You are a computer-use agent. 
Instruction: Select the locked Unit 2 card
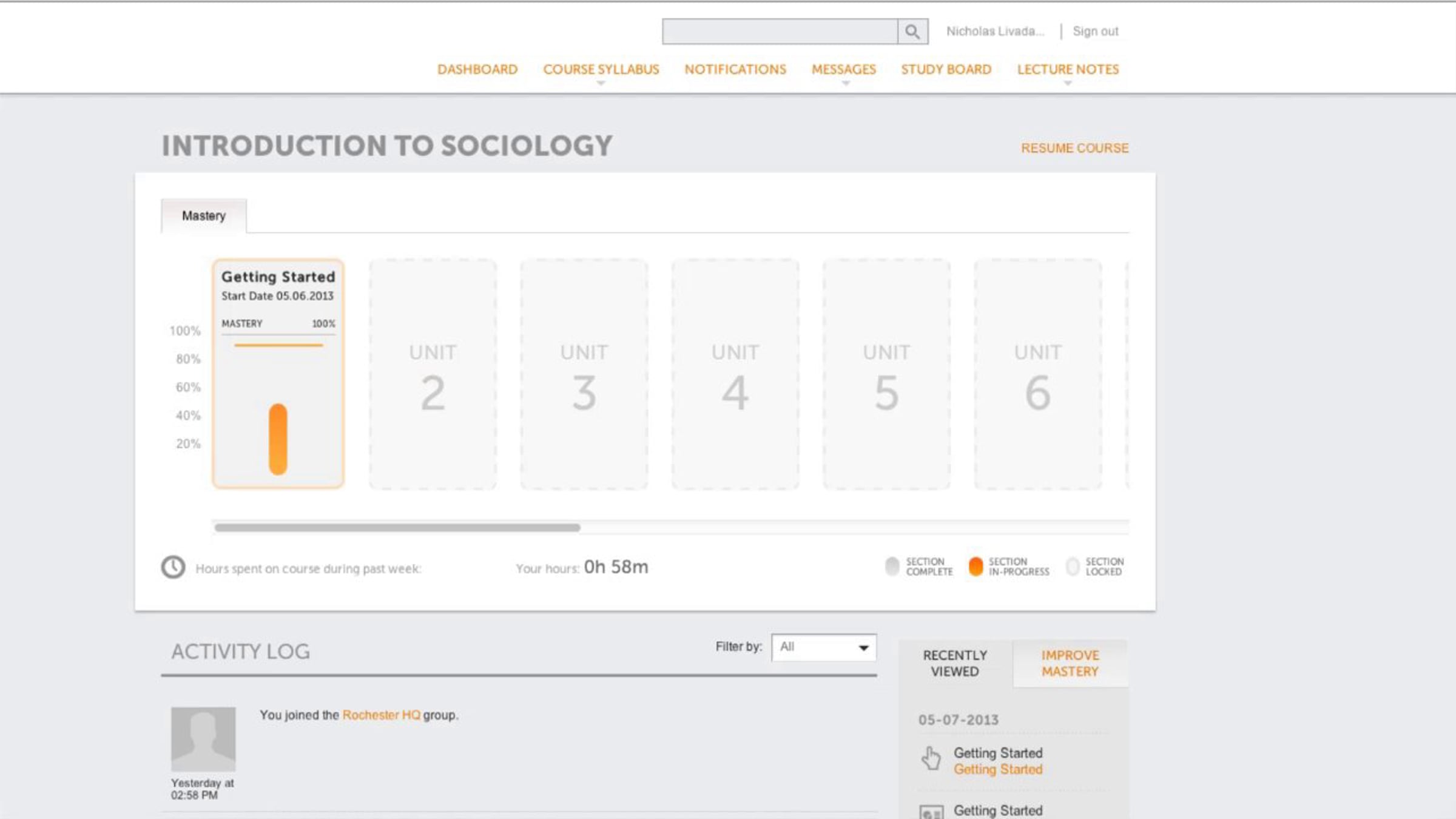[433, 374]
